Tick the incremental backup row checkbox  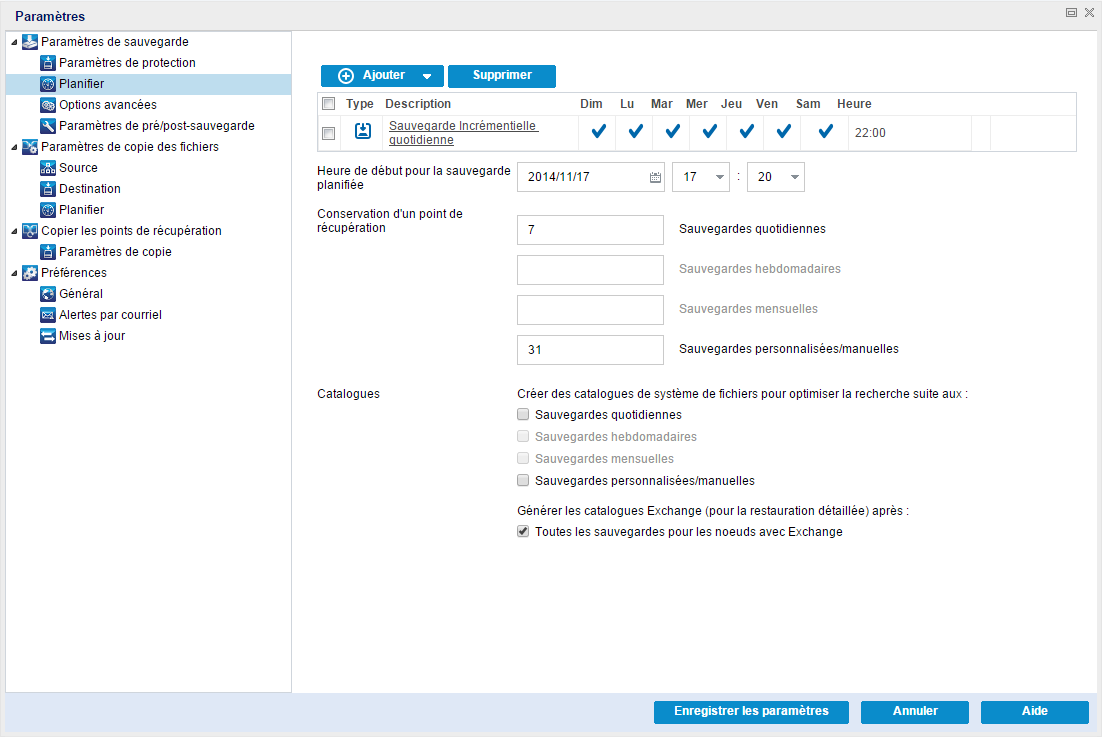(x=328, y=133)
